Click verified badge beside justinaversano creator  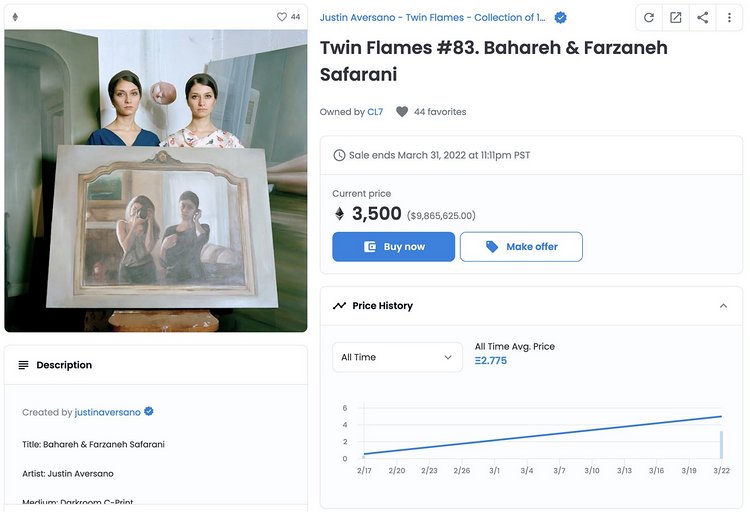point(149,412)
